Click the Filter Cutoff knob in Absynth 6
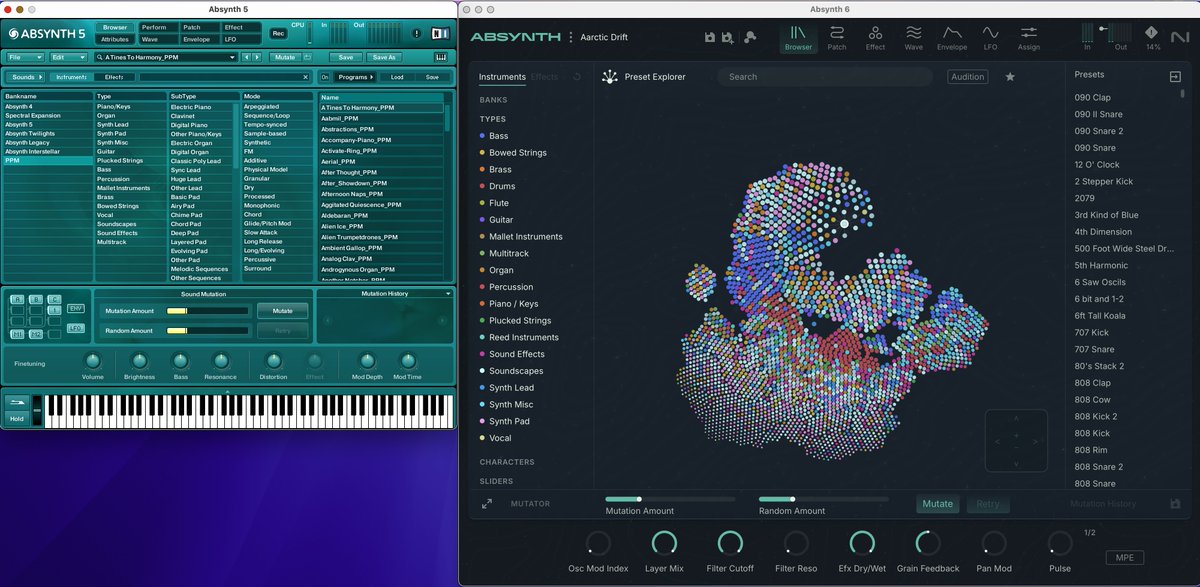Viewport: 1200px width, 587px height. (731, 543)
